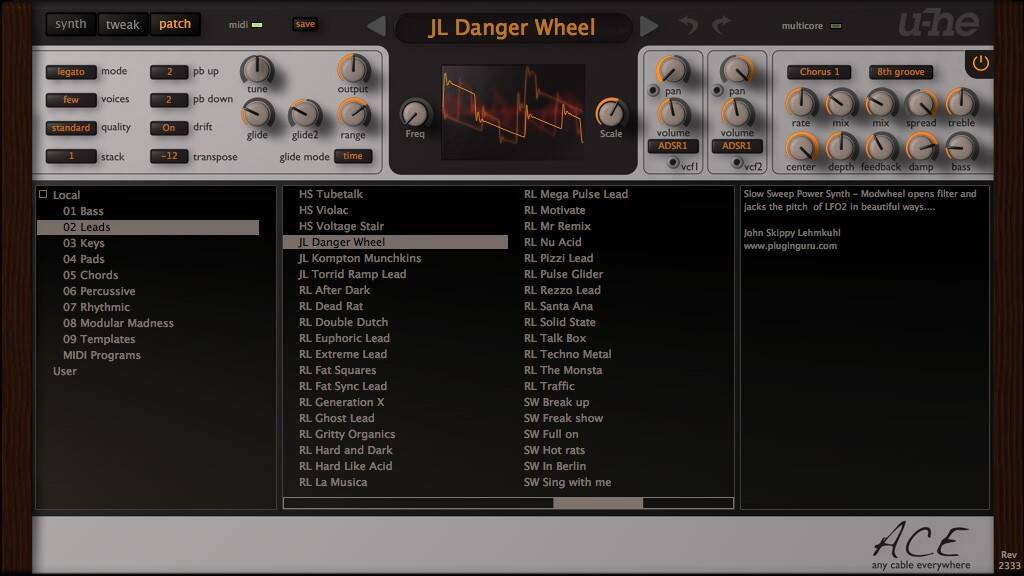
Task: Select the SW Sing with me preset
Action: click(x=568, y=482)
